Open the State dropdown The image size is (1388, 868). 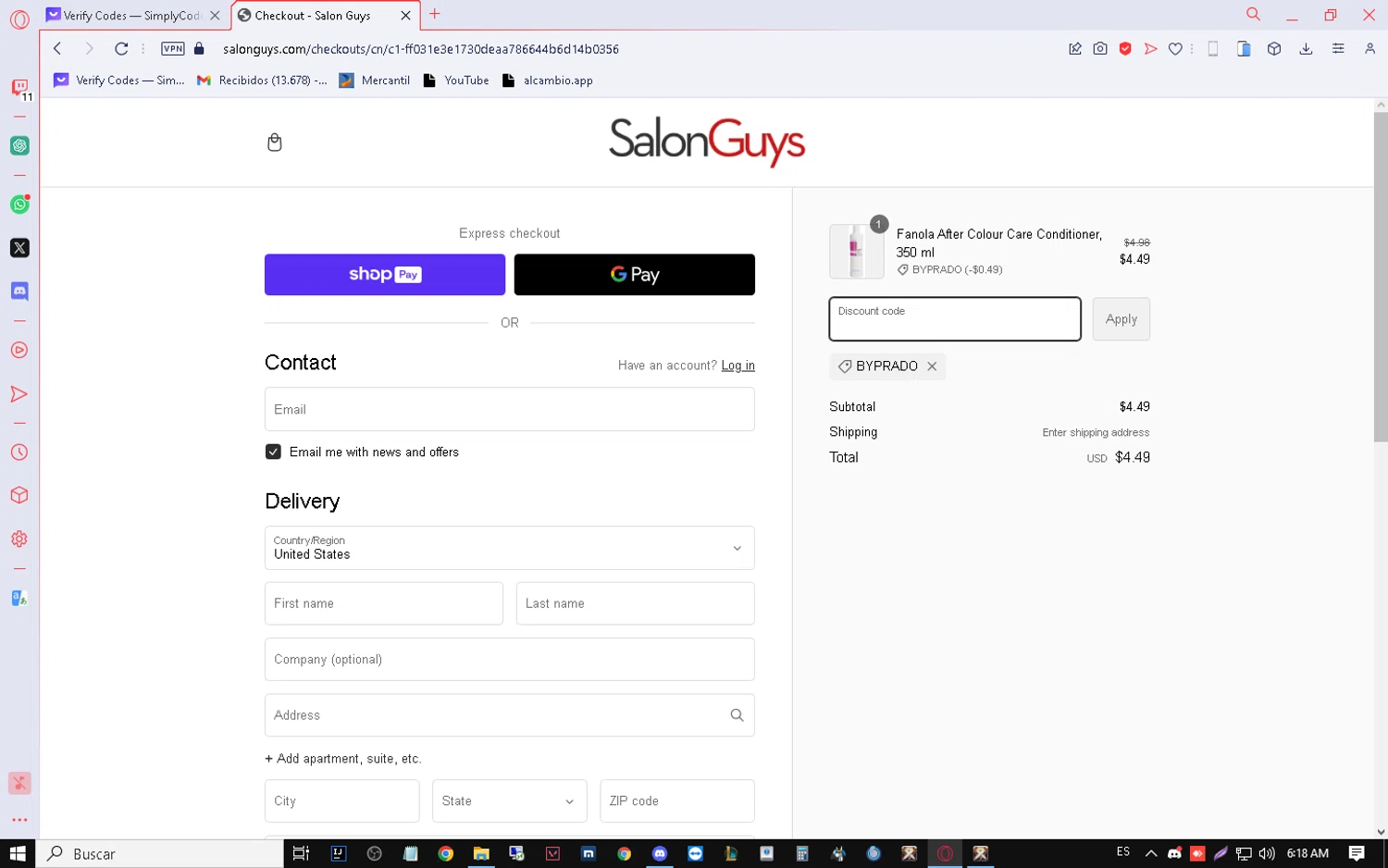[x=510, y=801]
